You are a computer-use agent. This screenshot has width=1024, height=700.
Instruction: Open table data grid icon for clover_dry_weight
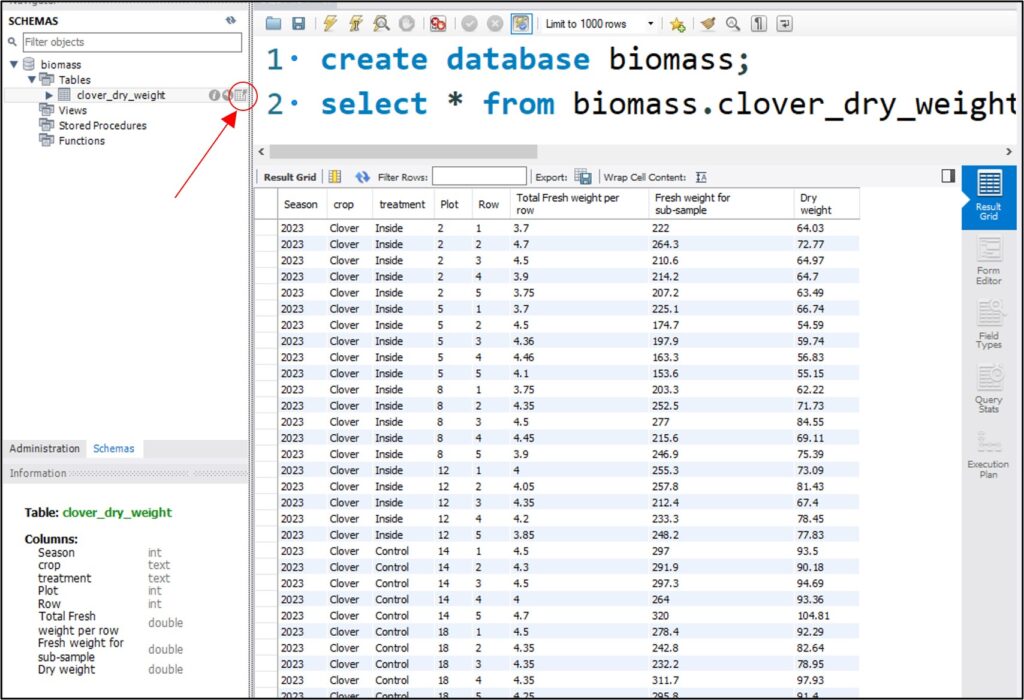coord(240,95)
